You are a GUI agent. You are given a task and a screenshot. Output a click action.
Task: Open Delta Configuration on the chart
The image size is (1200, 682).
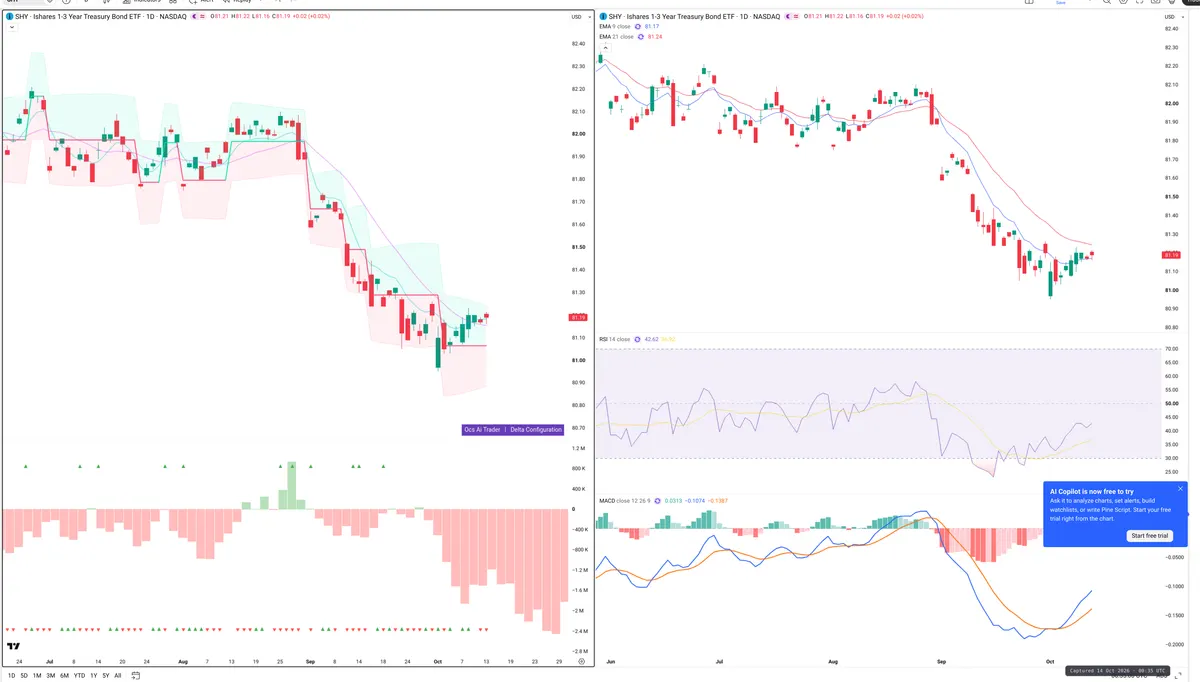536,429
